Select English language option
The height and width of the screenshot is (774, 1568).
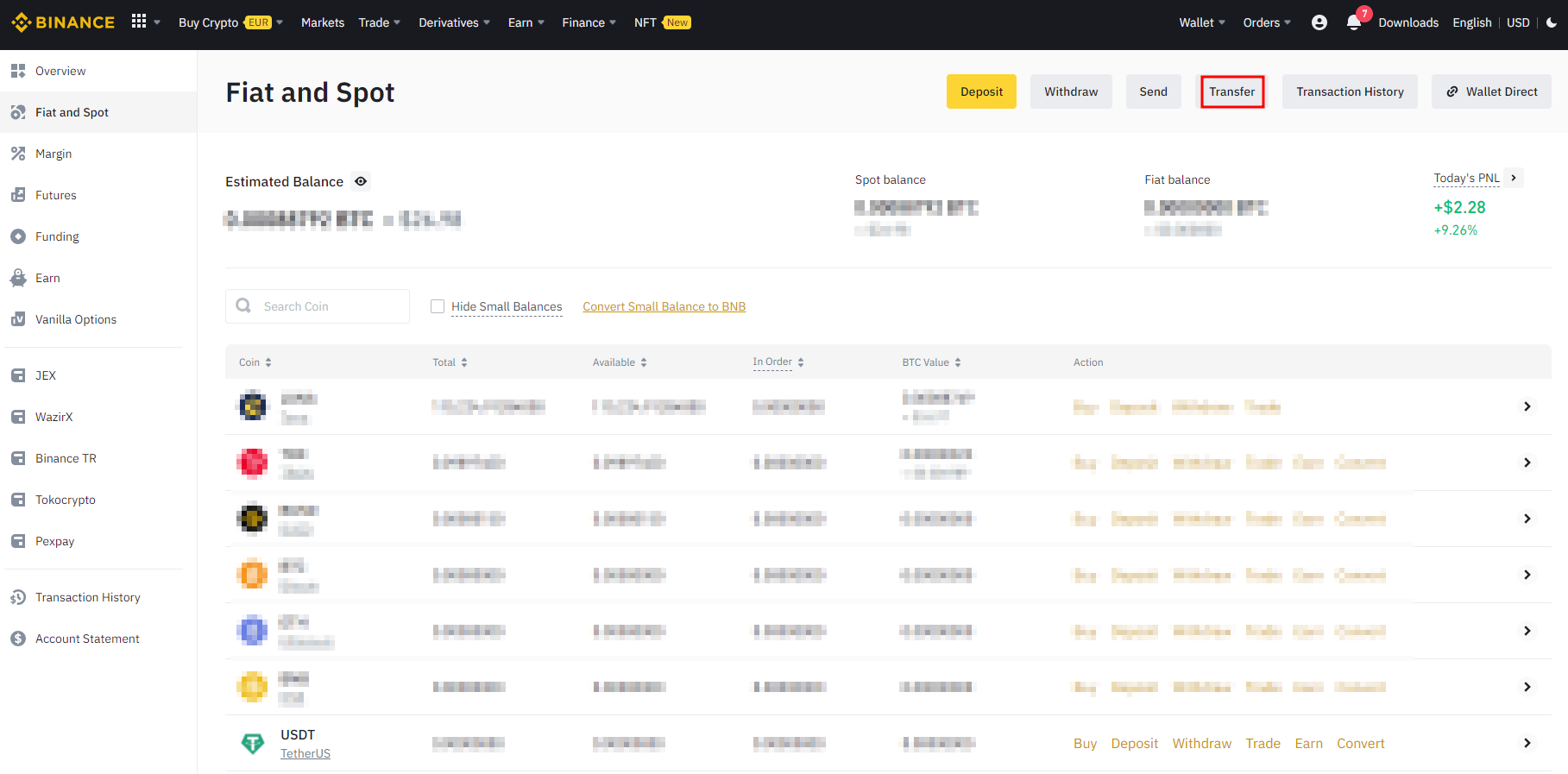click(x=1472, y=22)
